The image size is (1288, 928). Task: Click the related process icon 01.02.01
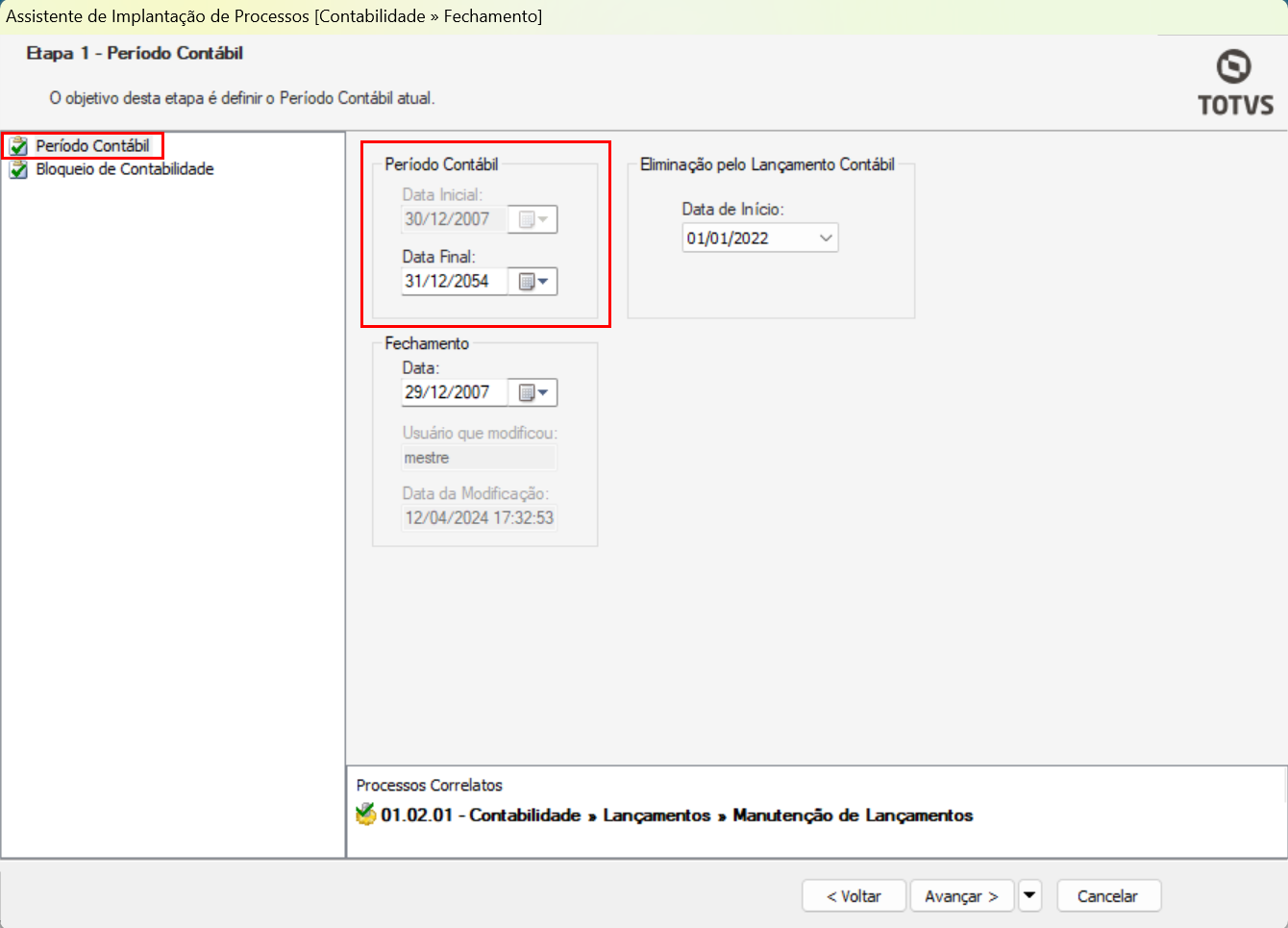pos(365,815)
